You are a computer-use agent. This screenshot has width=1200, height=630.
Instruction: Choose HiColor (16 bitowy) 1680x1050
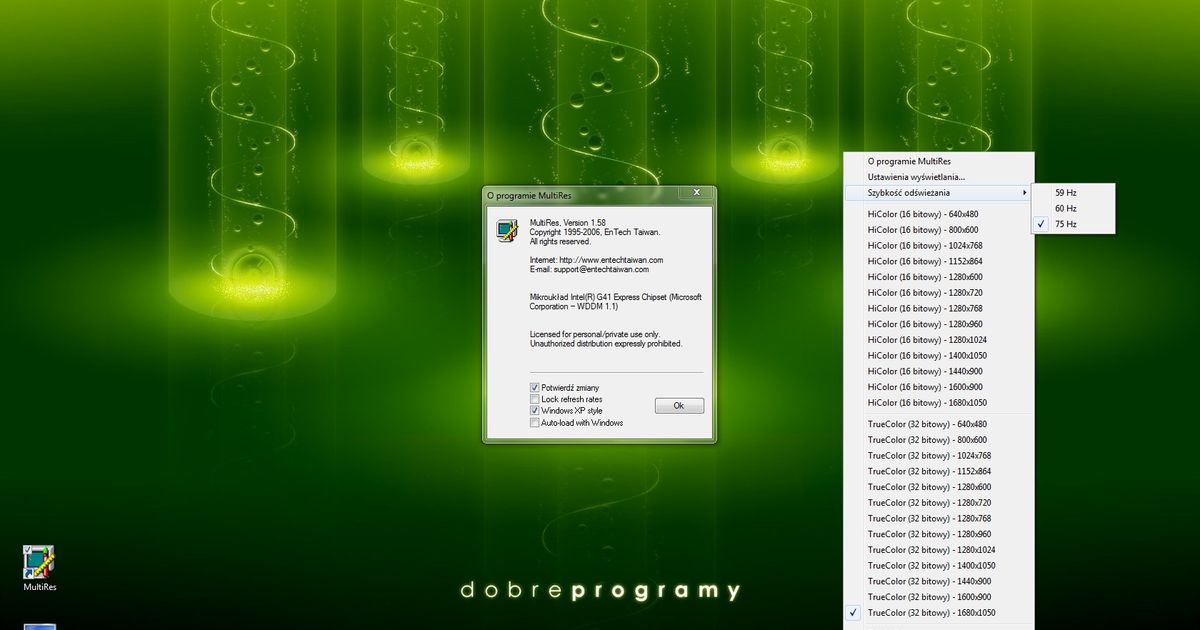point(939,403)
